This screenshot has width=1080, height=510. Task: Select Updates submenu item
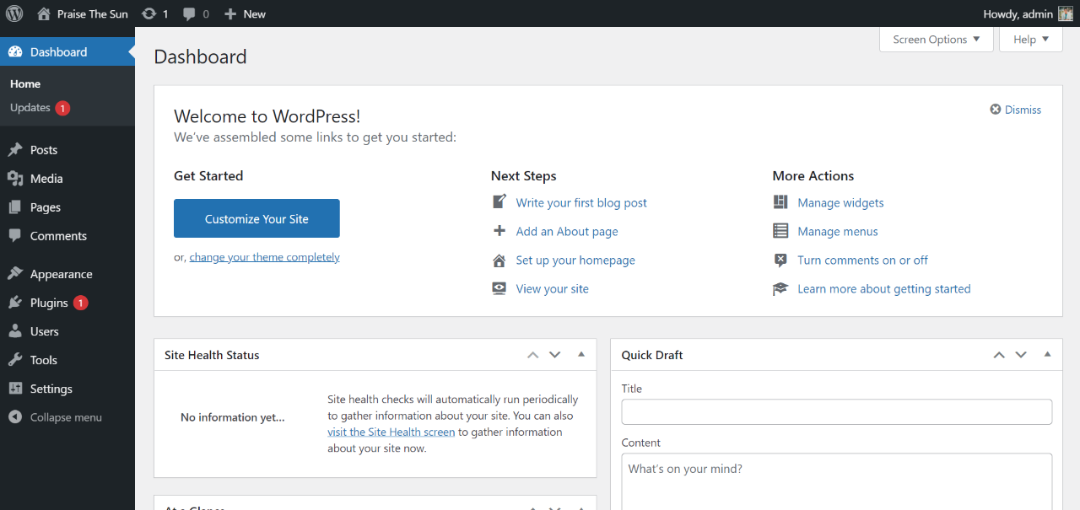coord(30,108)
